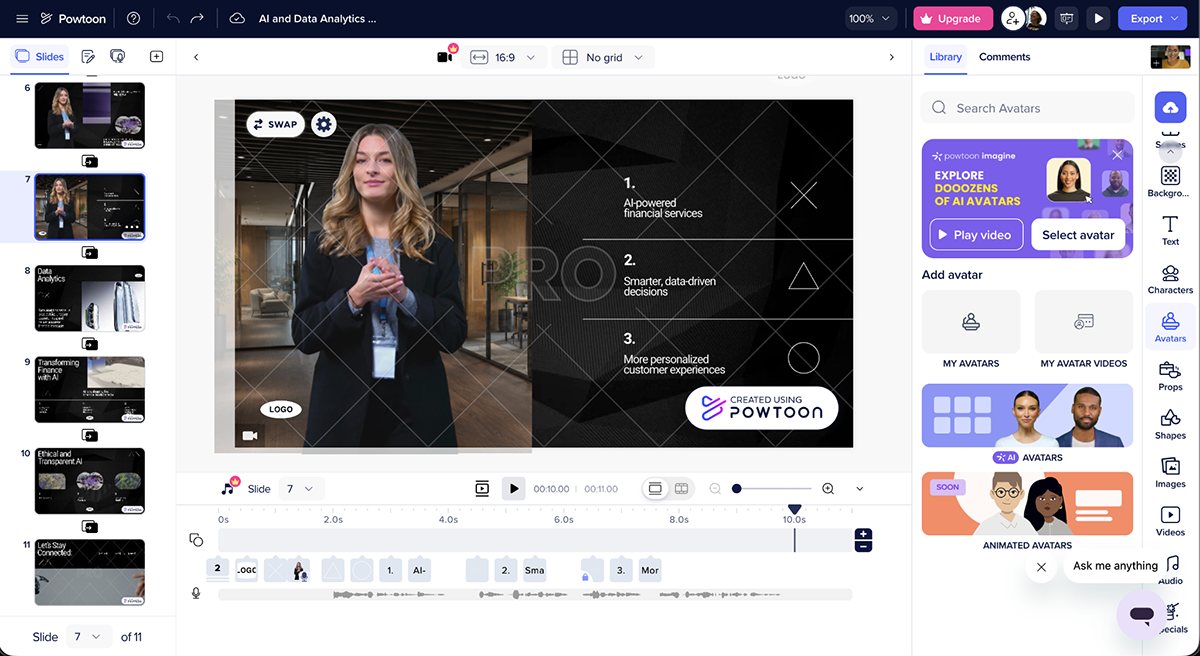1200x656 pixels.
Task: Click the Search Avatars field
Action: click(x=1027, y=108)
